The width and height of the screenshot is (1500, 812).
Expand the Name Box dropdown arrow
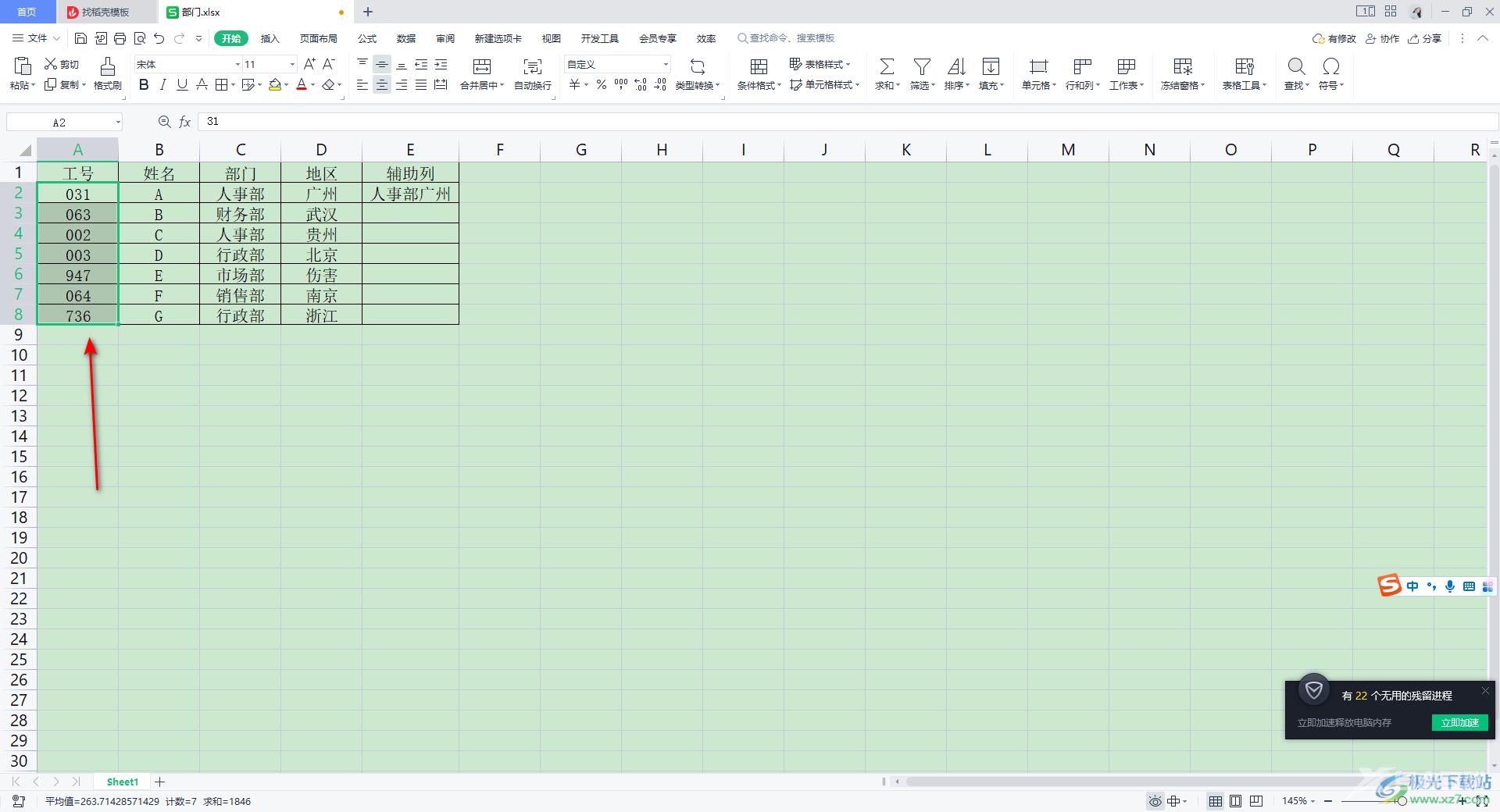tap(118, 122)
